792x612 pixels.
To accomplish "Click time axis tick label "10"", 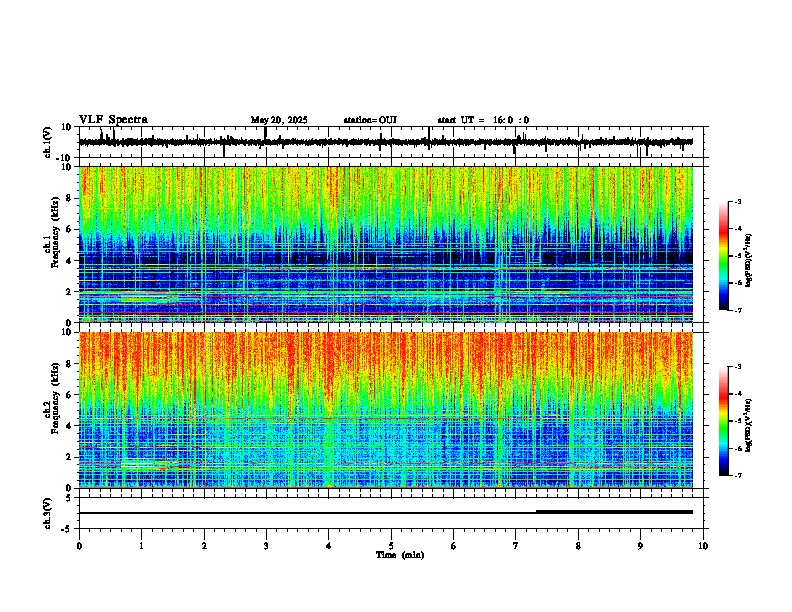I will tap(703, 546).
